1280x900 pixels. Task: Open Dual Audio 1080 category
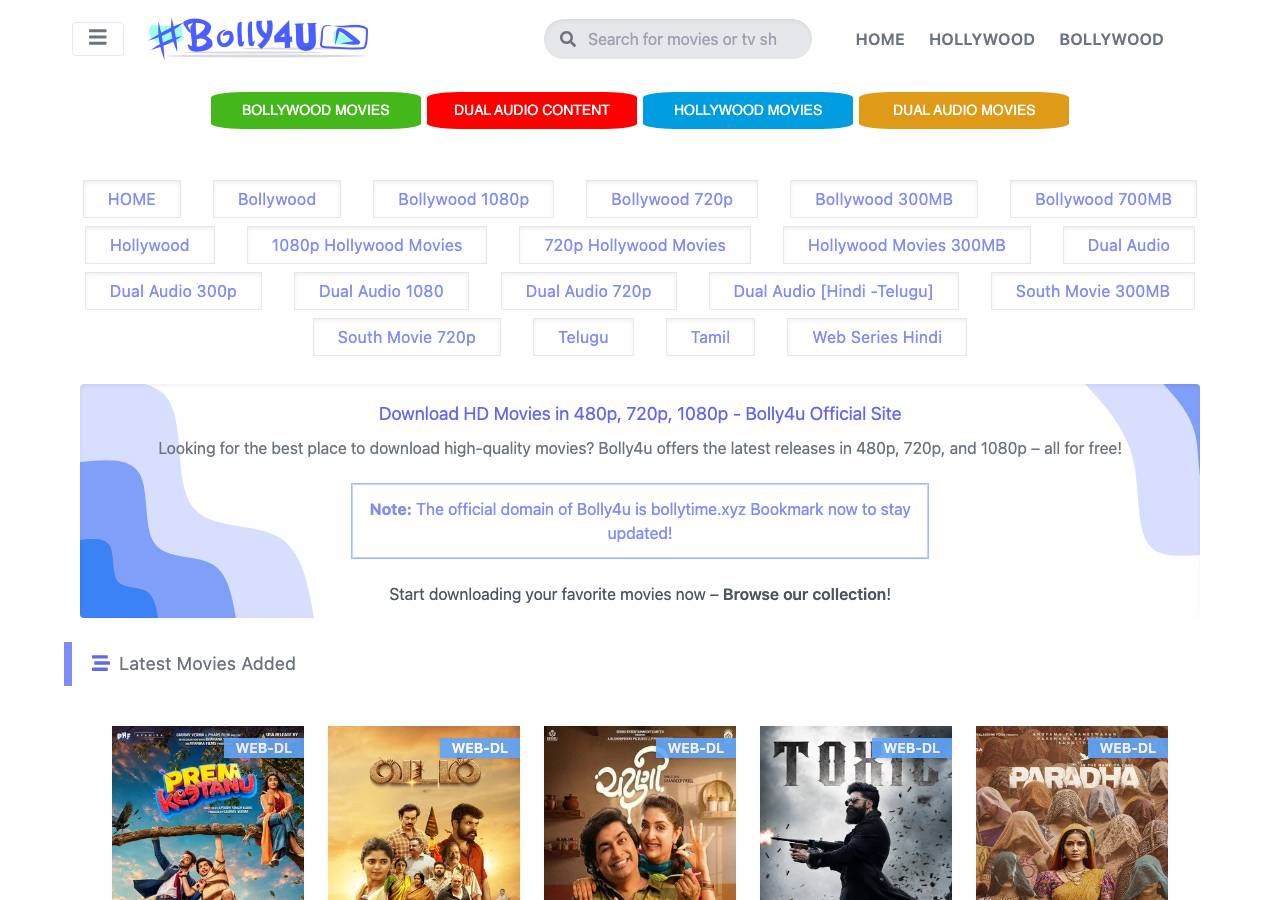pos(381,291)
